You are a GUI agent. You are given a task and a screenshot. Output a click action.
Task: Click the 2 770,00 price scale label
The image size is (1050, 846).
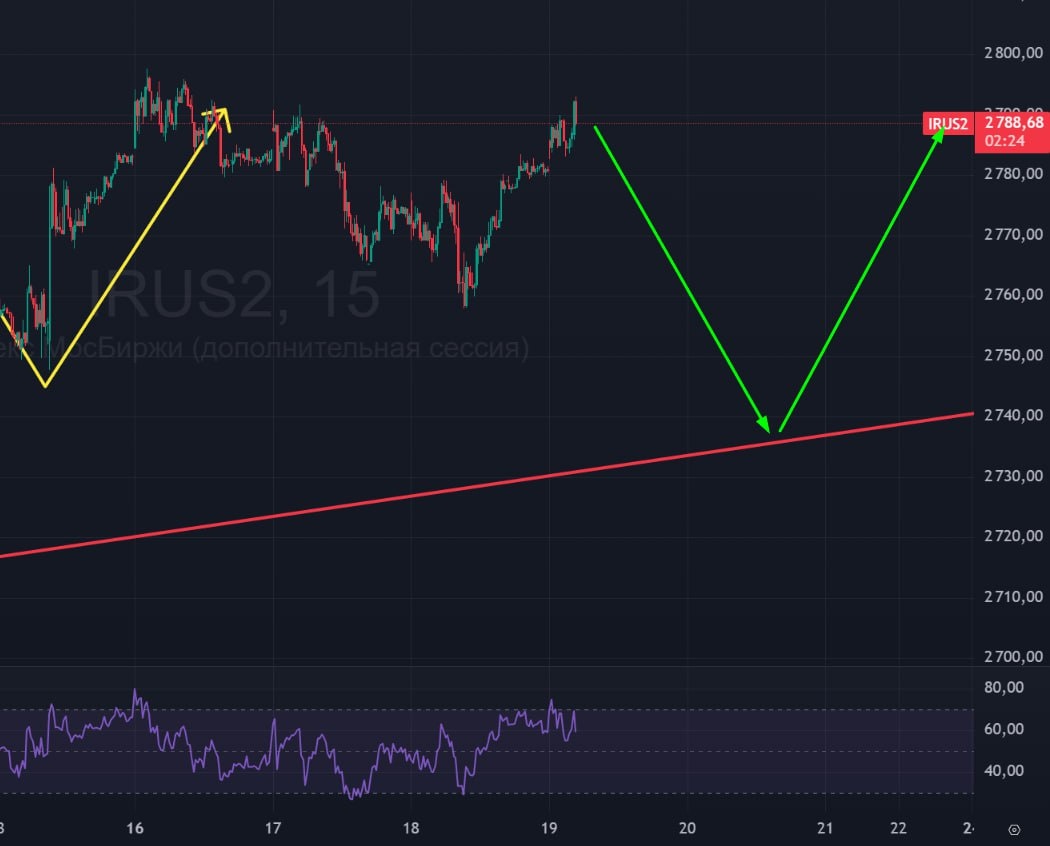[1013, 234]
